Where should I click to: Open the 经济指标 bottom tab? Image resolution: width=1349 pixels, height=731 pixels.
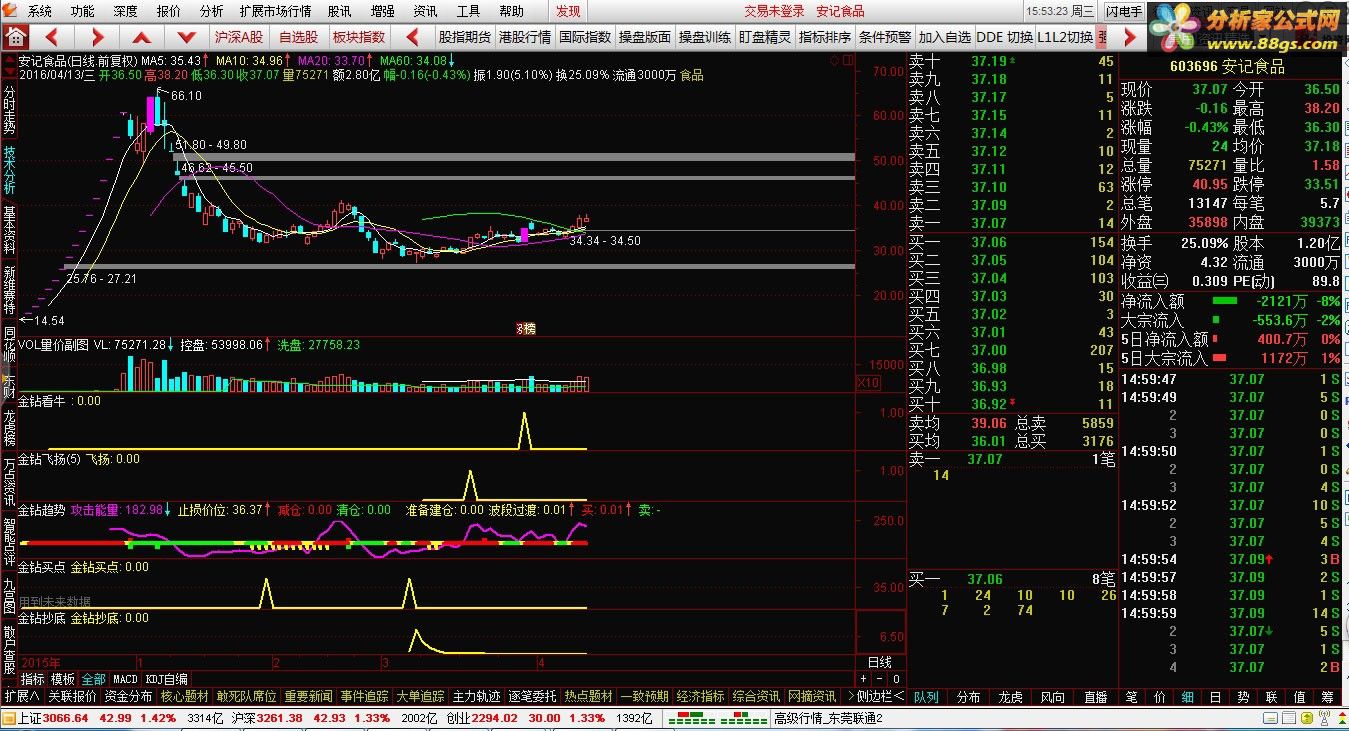700,696
